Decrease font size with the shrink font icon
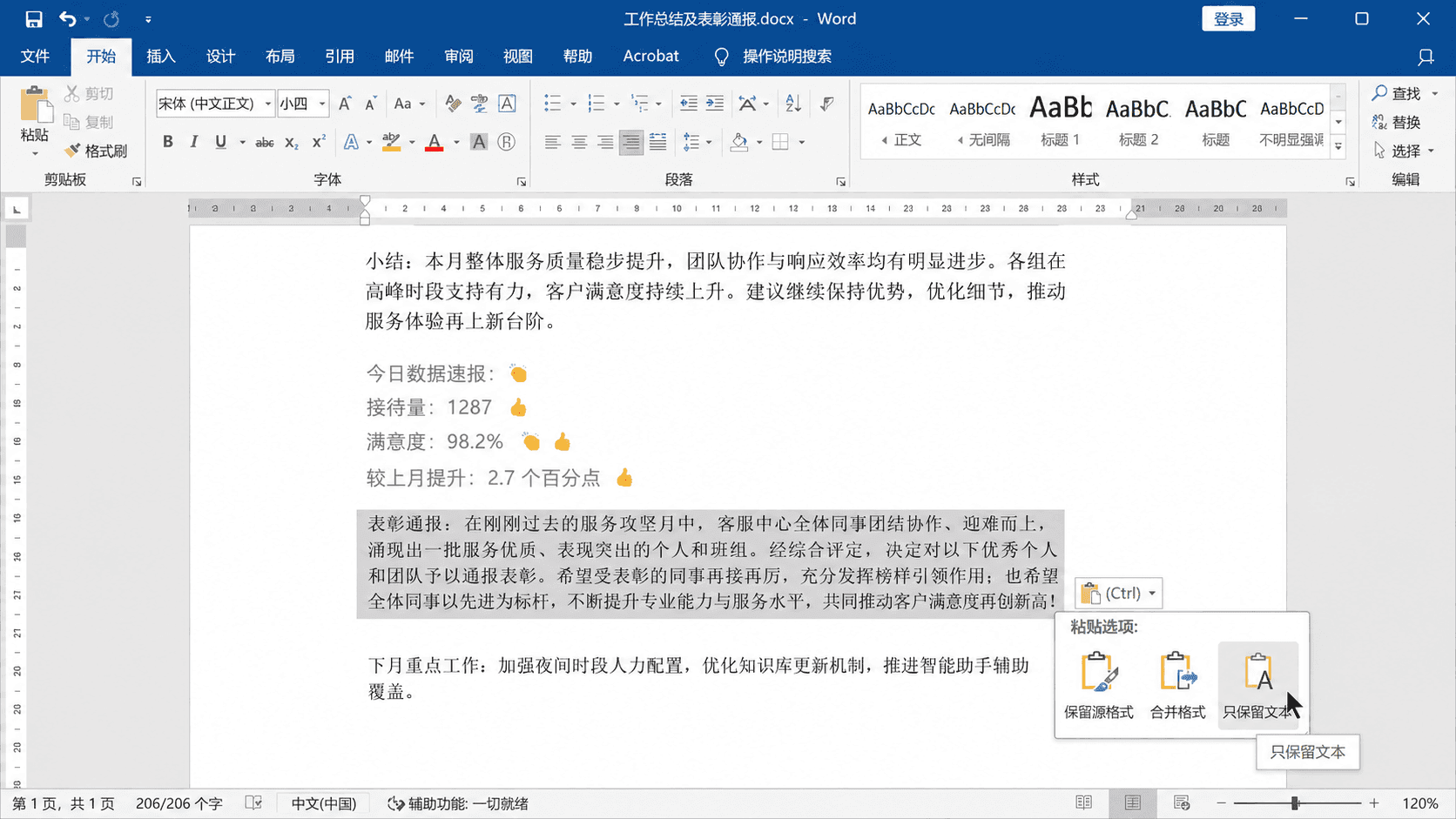This screenshot has width=1456, height=819. pos(371,104)
